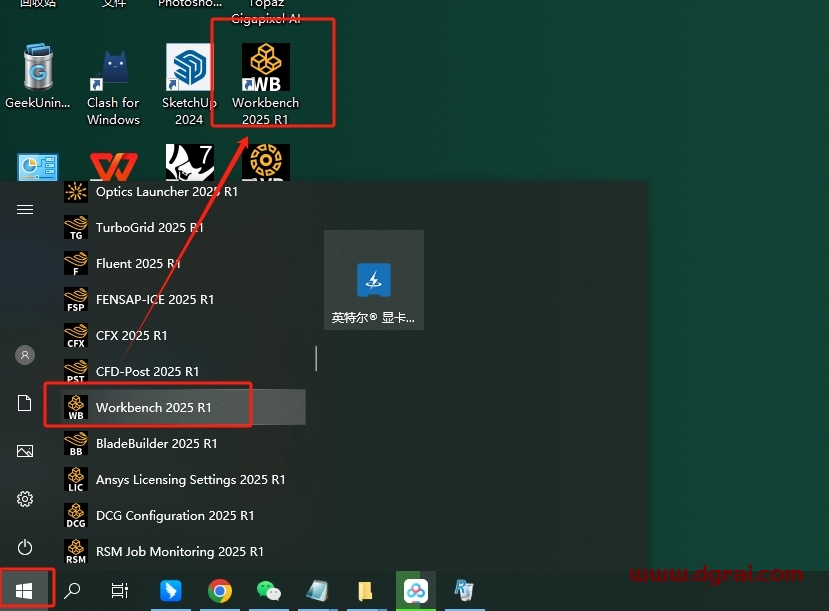Expand the Start menu hamburger button
The width and height of the screenshot is (829, 611).
point(25,210)
